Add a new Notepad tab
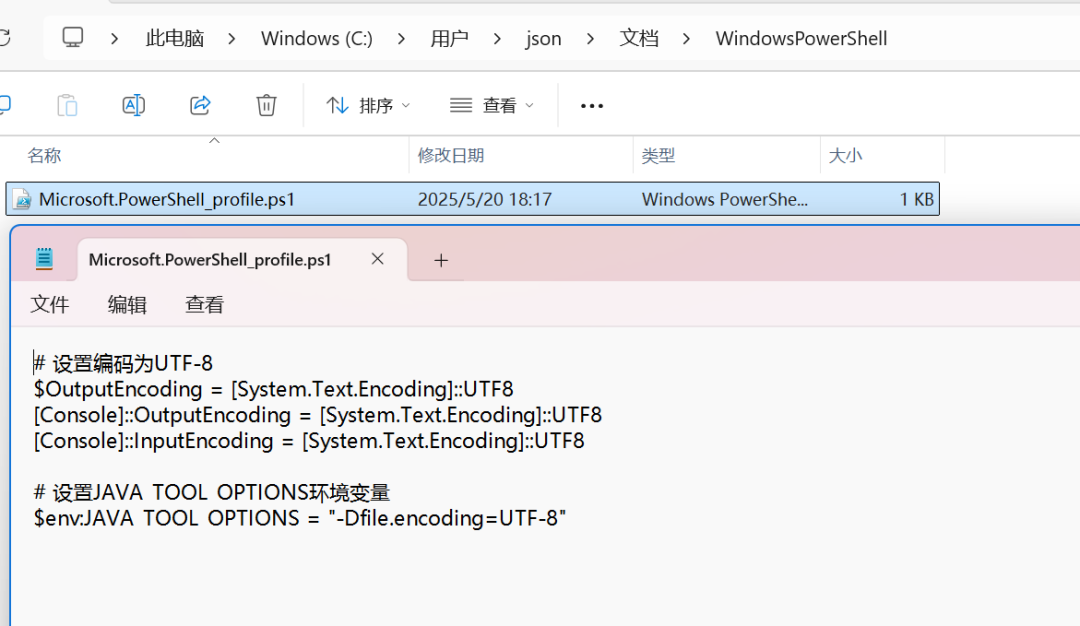Screen dimensions: 1080x626 coord(441,260)
